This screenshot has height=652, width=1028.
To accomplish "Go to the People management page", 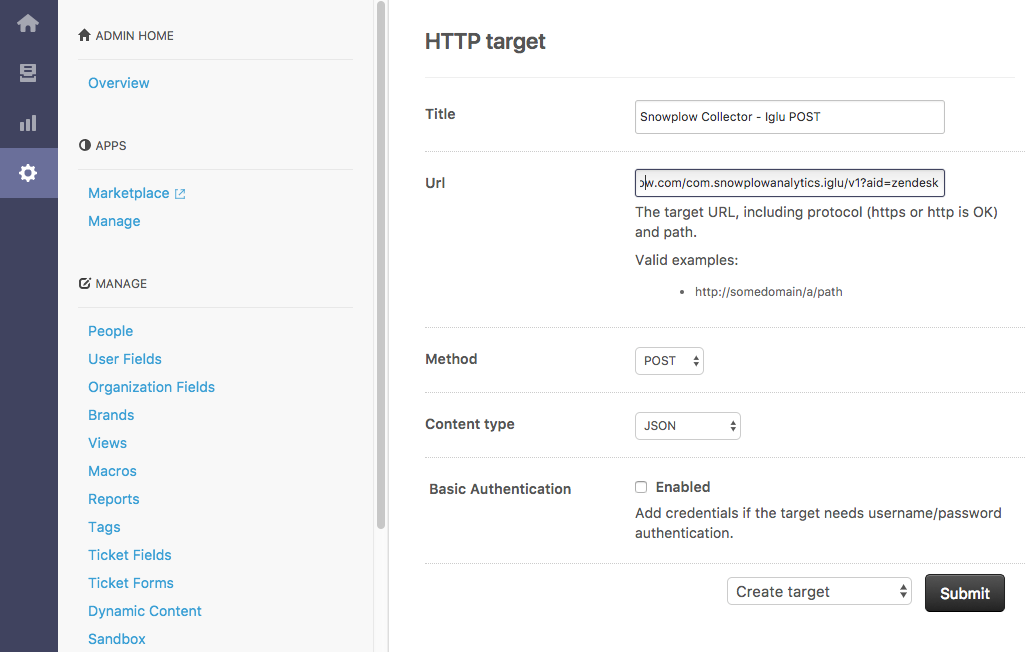I will 110,331.
